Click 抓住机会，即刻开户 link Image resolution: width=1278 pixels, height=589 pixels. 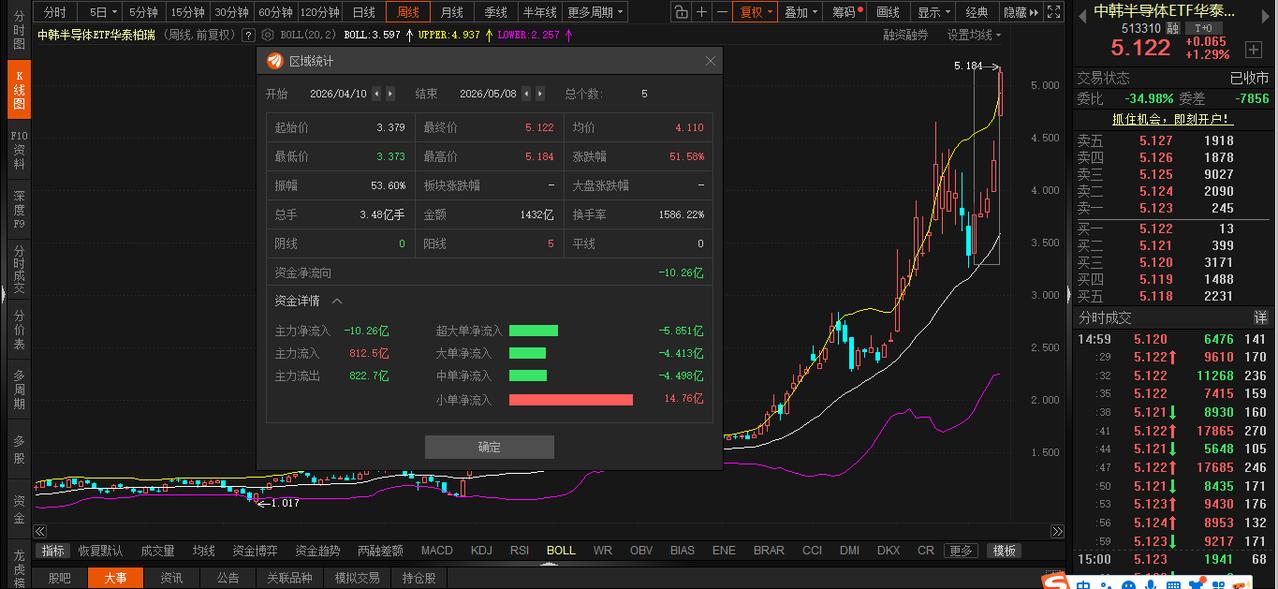[x=1174, y=118]
